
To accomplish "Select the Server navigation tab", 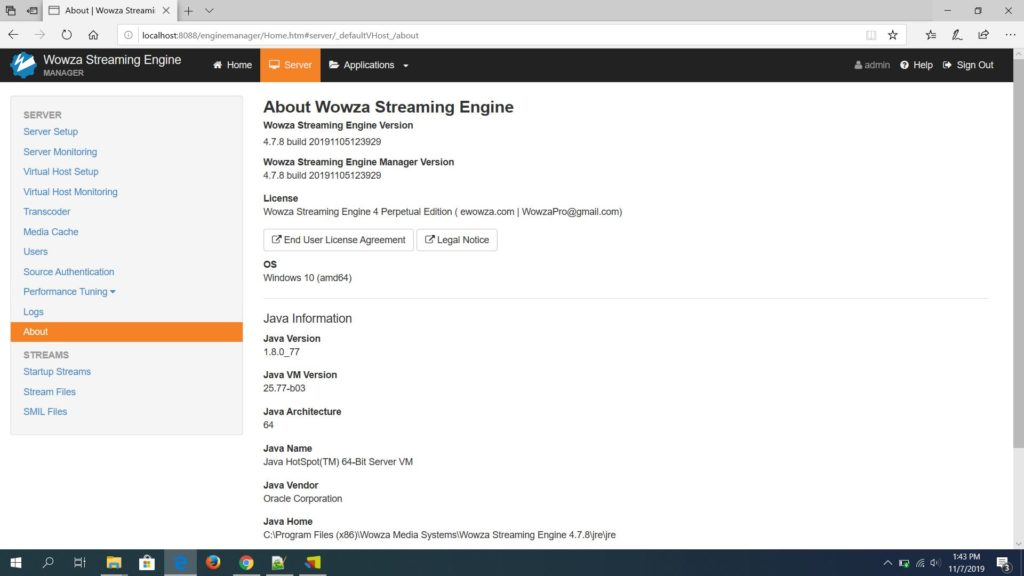I will point(290,65).
